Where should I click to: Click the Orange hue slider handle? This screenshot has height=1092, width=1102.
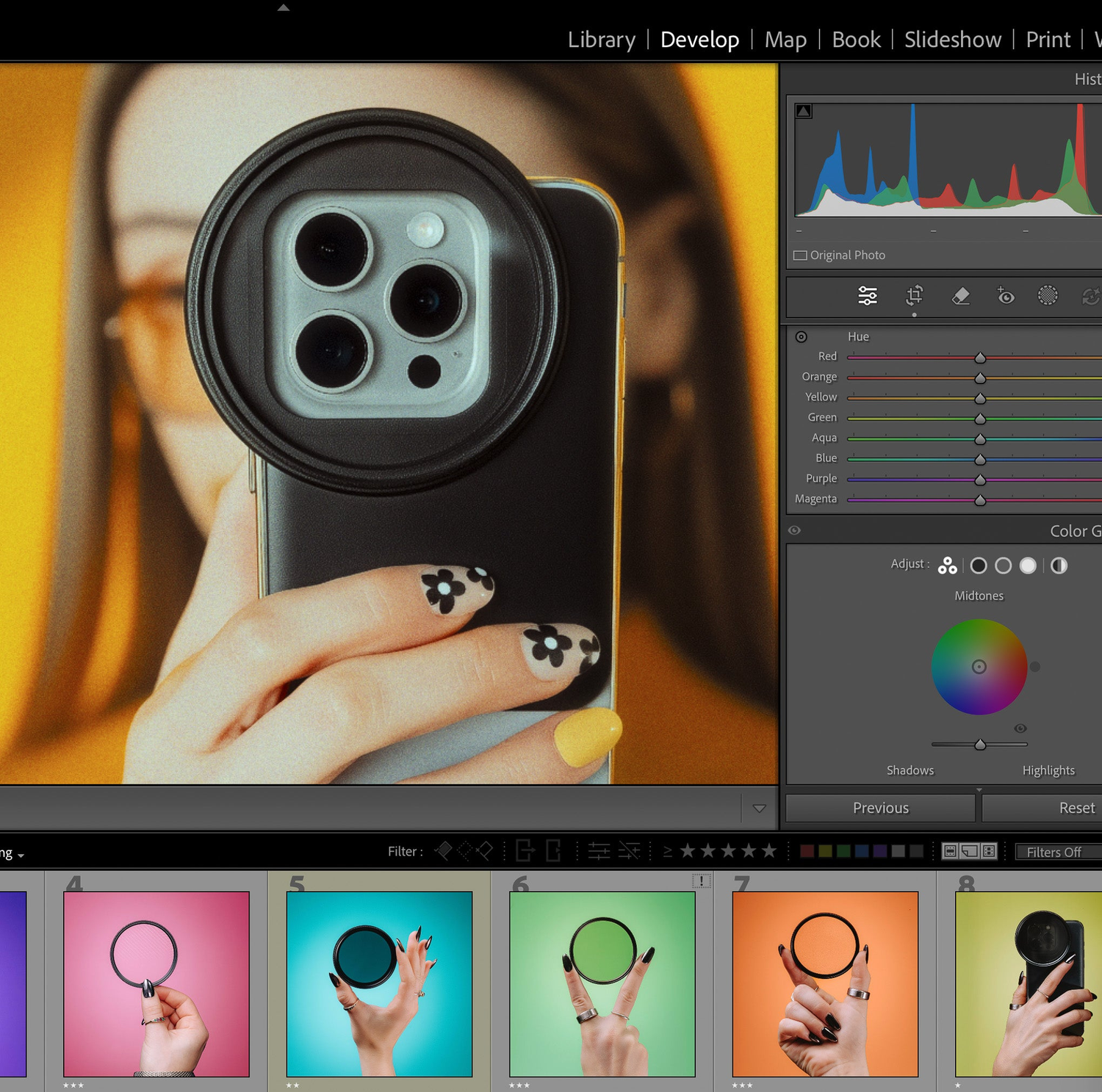pyautogui.click(x=980, y=377)
